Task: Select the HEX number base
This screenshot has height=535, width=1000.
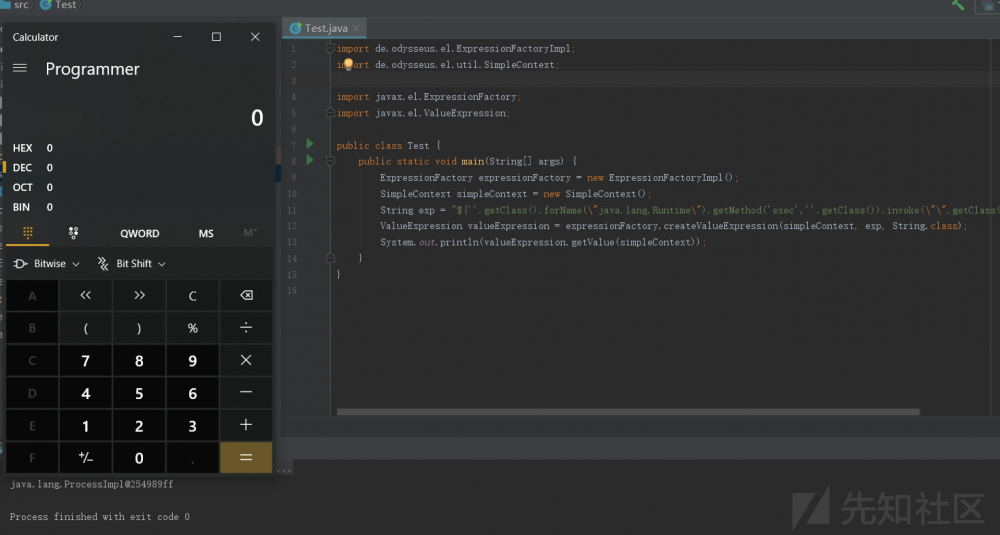Action: coord(23,148)
